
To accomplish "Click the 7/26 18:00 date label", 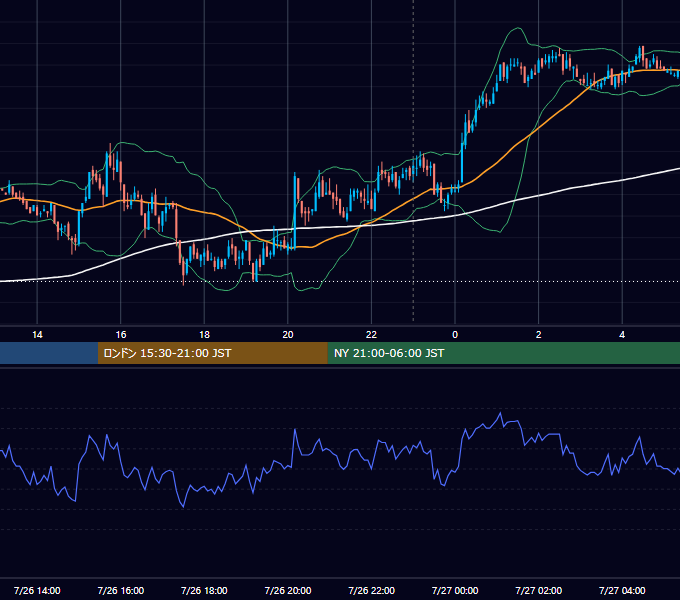I will tap(204, 590).
